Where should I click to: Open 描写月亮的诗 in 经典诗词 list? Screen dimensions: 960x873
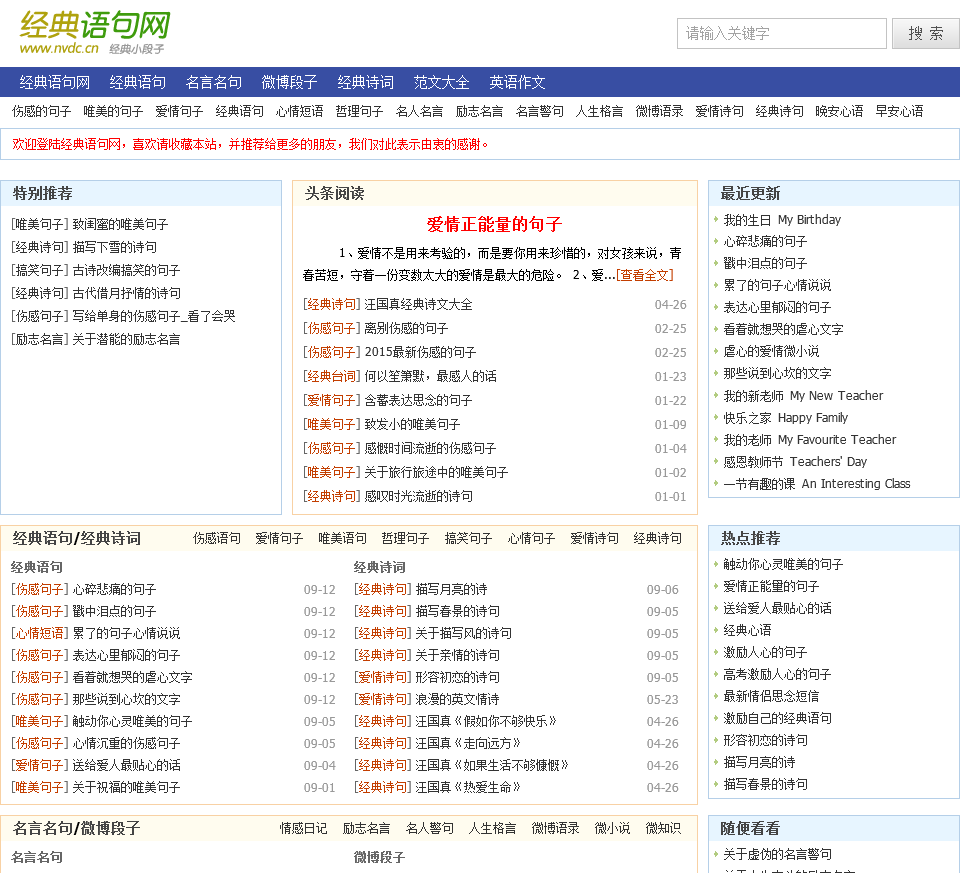pos(452,590)
